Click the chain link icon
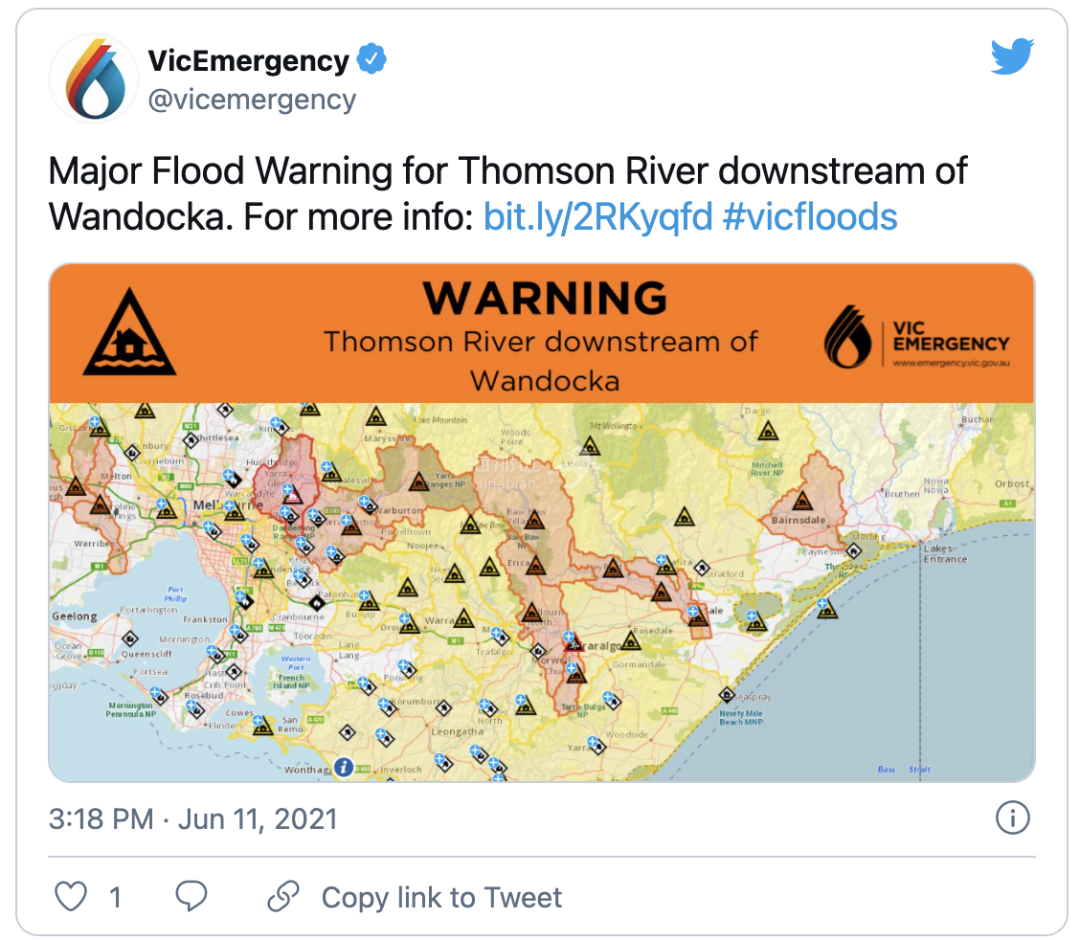The width and height of the screenshot is (1080, 940). pos(283,896)
